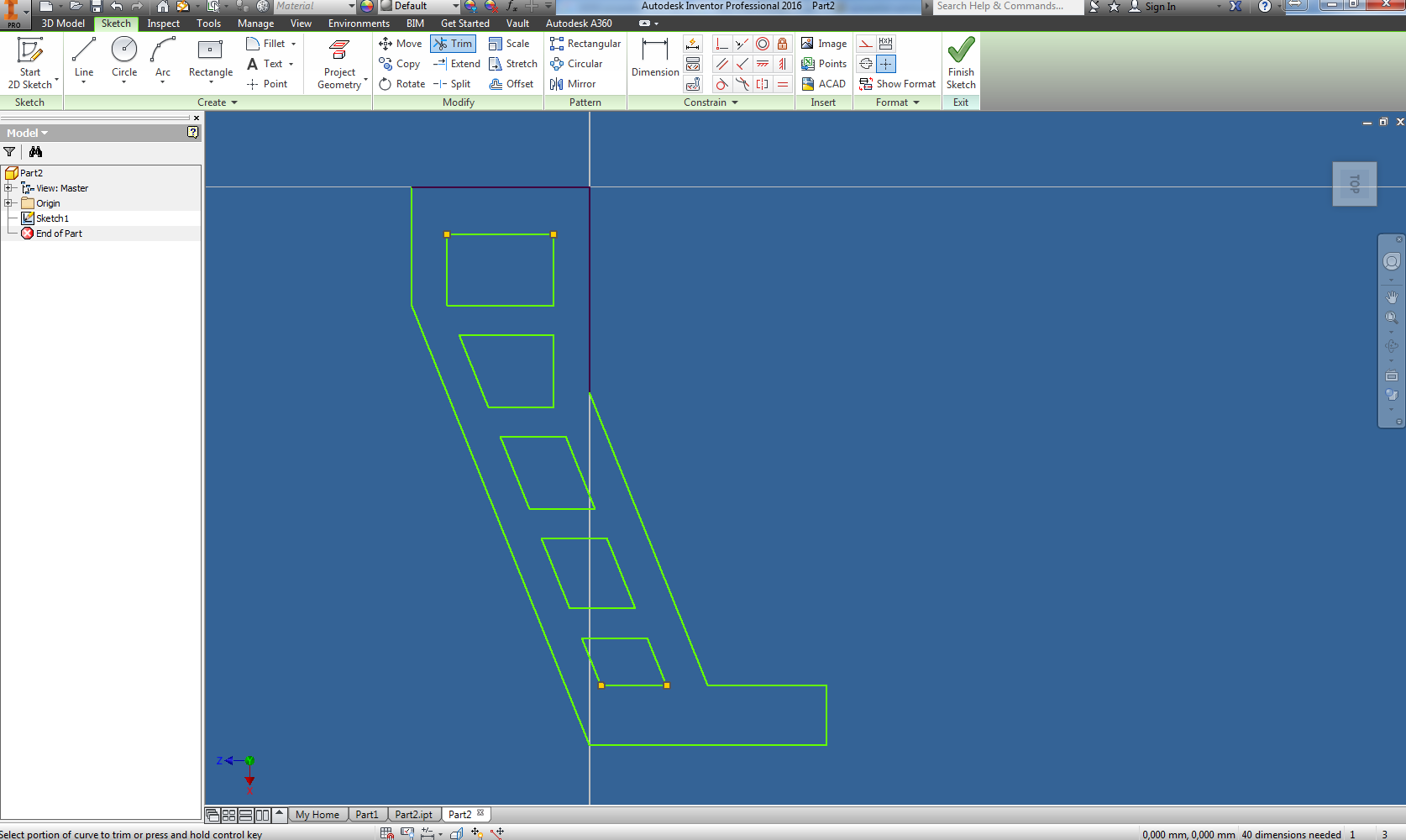
Task: Switch to the 3D Model tab
Action: tap(63, 24)
